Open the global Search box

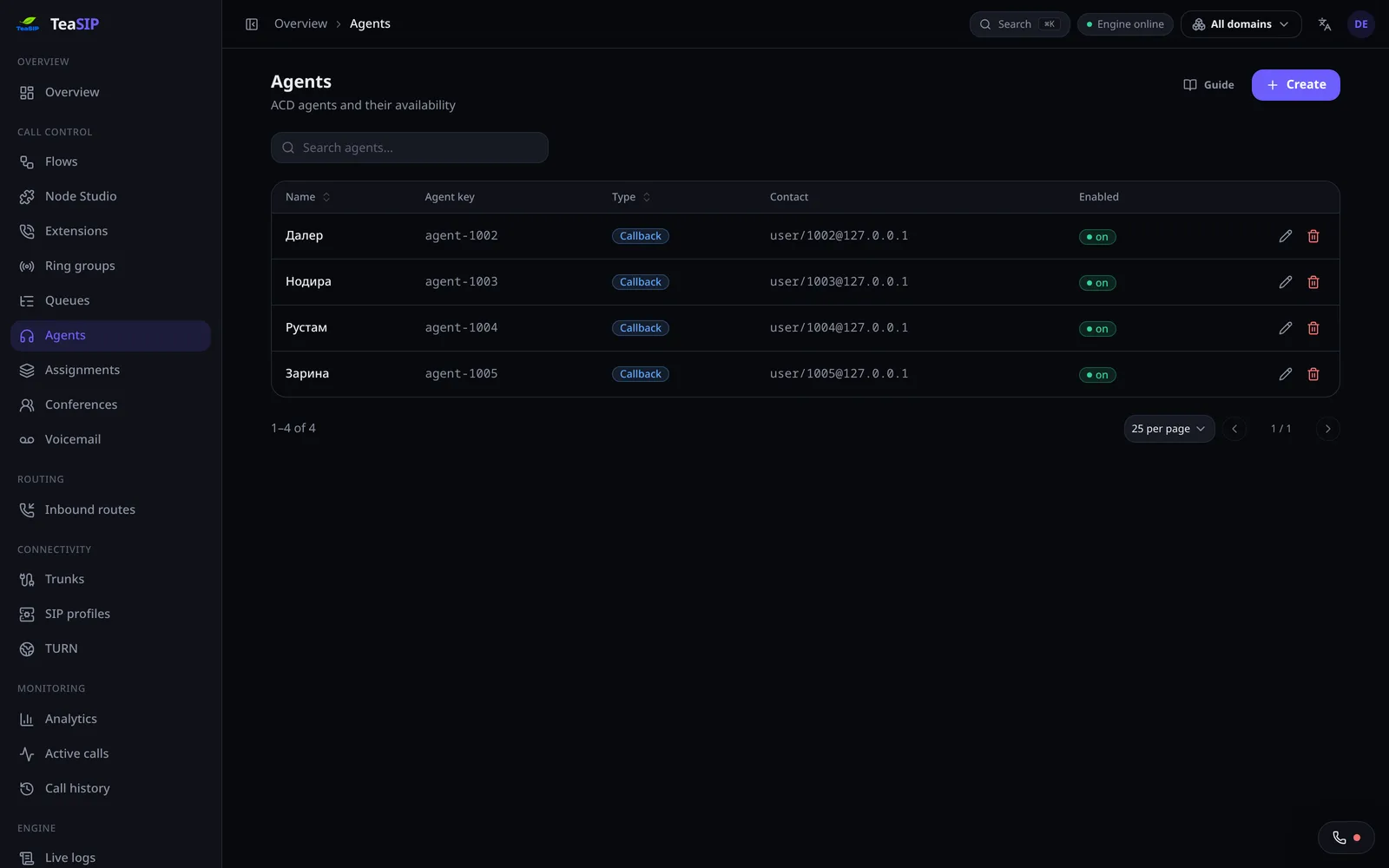1019,24
